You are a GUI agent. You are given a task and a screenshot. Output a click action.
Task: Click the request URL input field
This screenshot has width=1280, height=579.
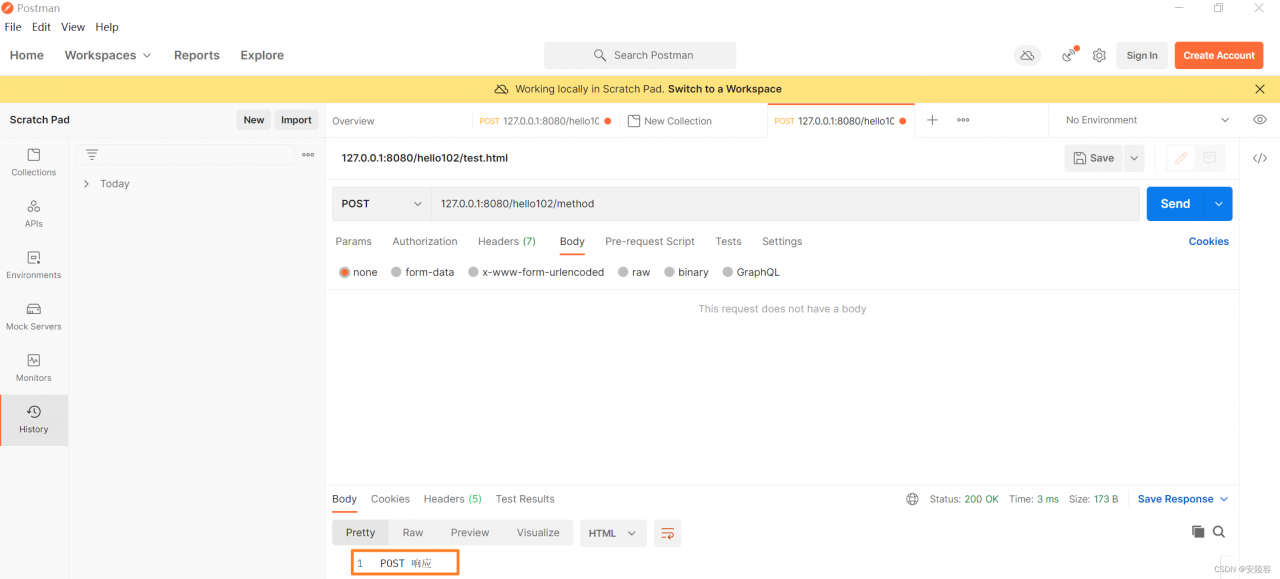tap(785, 204)
